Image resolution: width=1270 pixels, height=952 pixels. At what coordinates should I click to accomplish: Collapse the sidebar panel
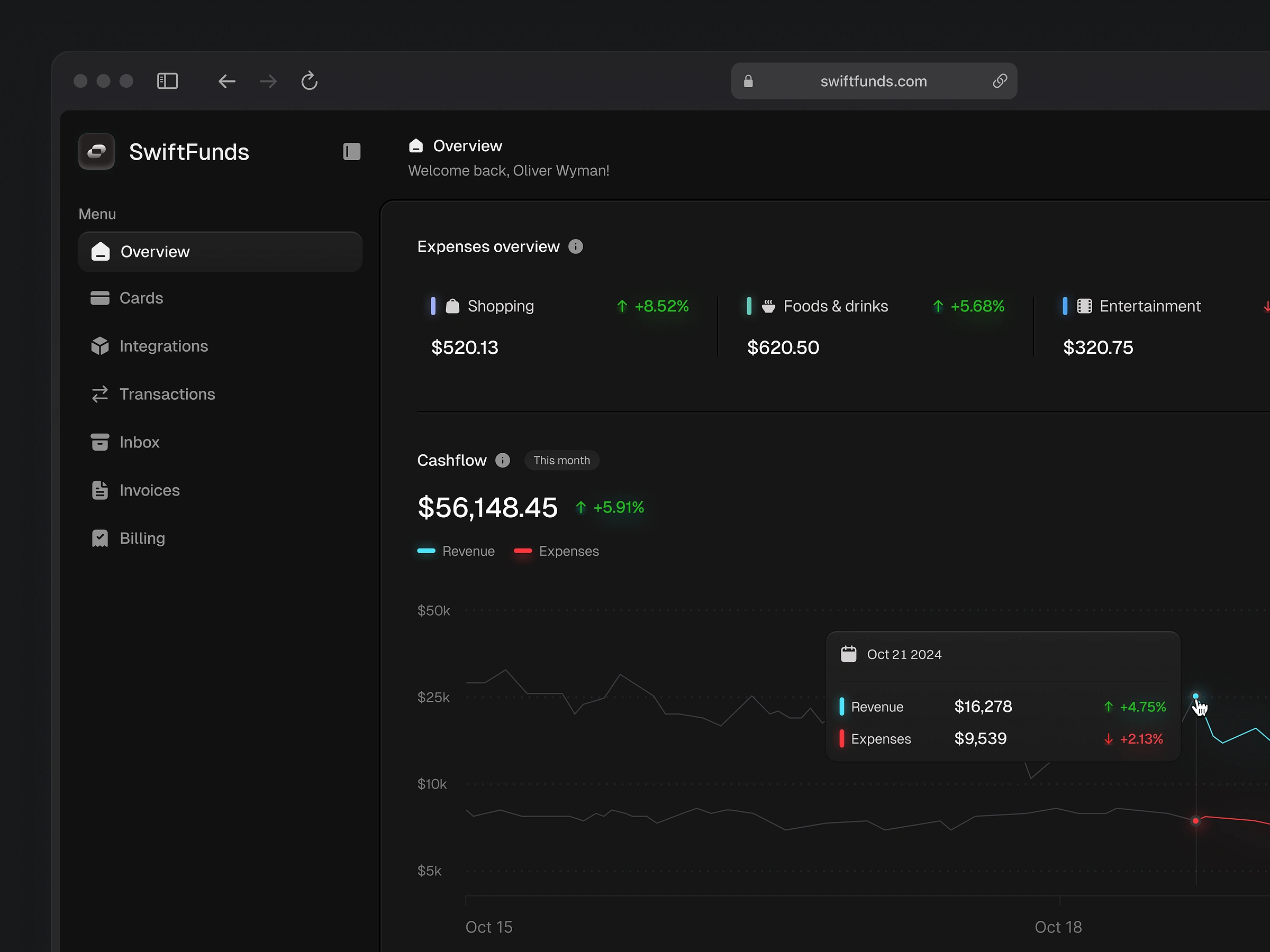pos(351,151)
